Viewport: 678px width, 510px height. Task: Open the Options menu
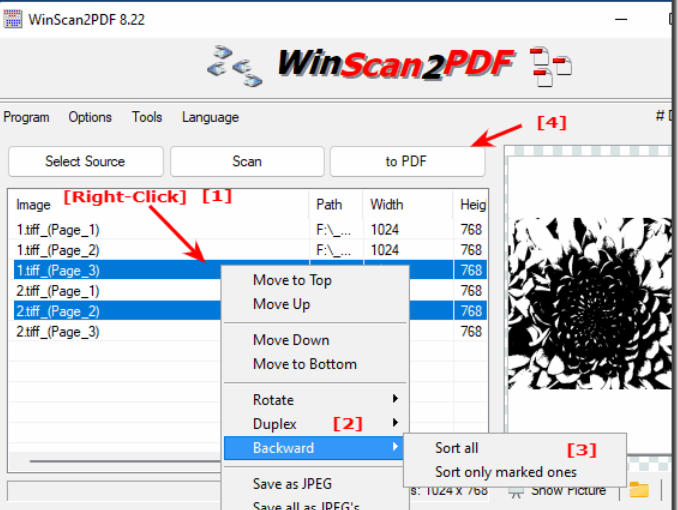(x=90, y=117)
